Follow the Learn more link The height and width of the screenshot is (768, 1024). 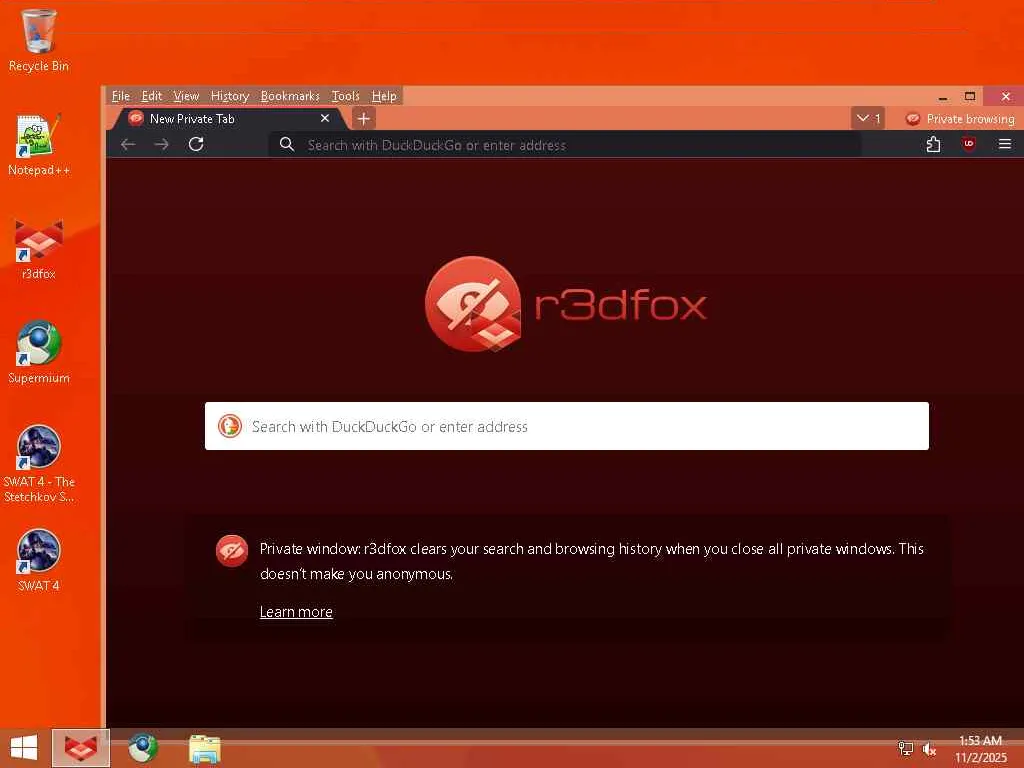(296, 612)
